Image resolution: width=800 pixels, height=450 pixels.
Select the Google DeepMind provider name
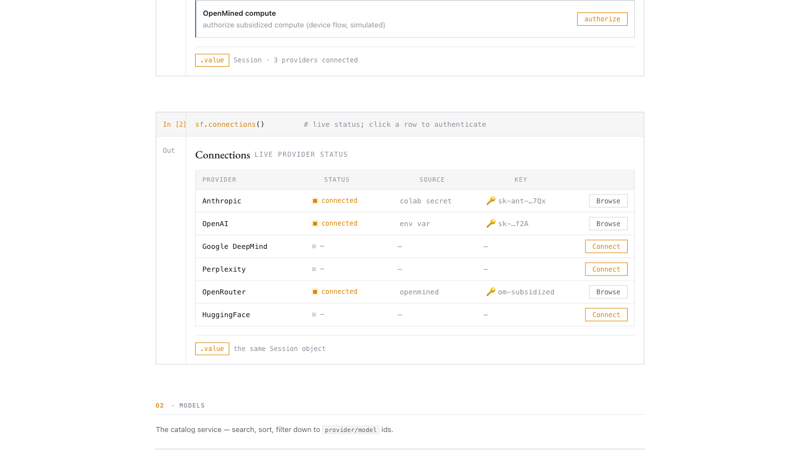click(235, 246)
